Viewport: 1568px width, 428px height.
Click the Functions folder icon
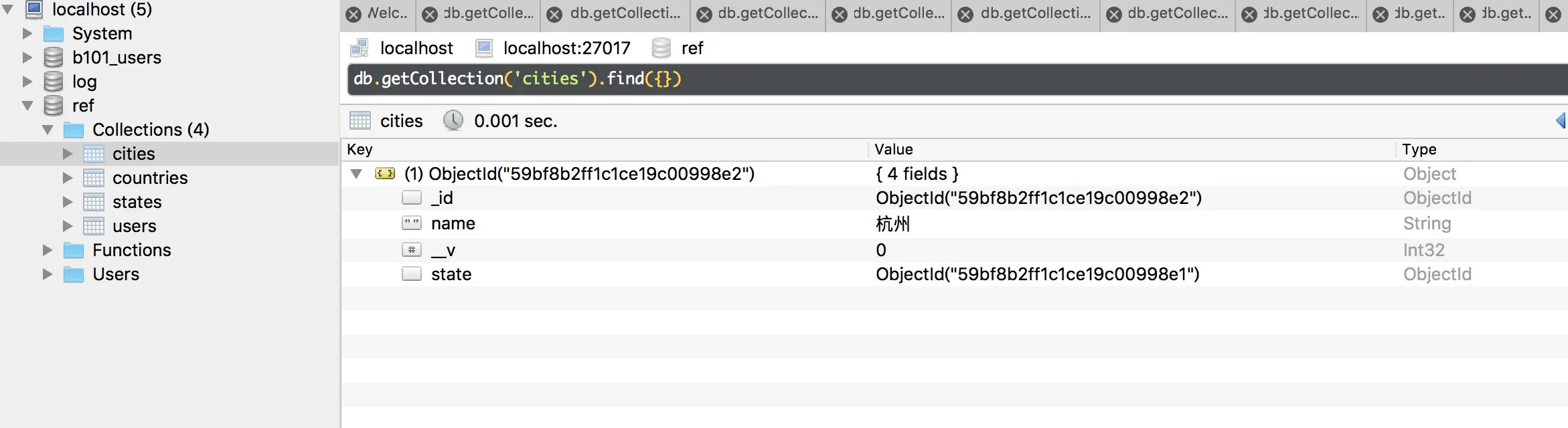(x=74, y=250)
